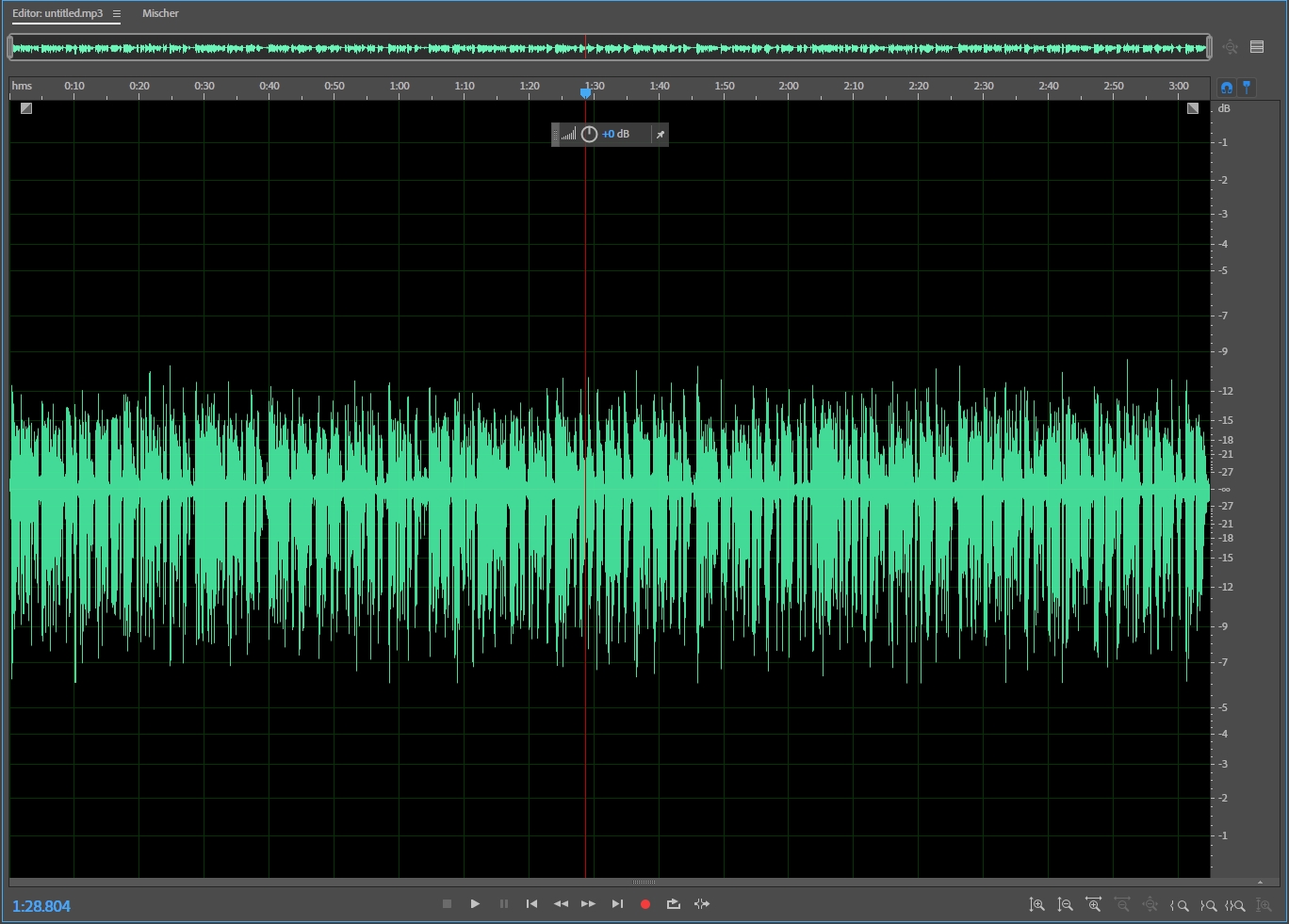This screenshot has height=924, width=1289.
Task: Click the 1:28.804 timecode display
Action: (41, 906)
